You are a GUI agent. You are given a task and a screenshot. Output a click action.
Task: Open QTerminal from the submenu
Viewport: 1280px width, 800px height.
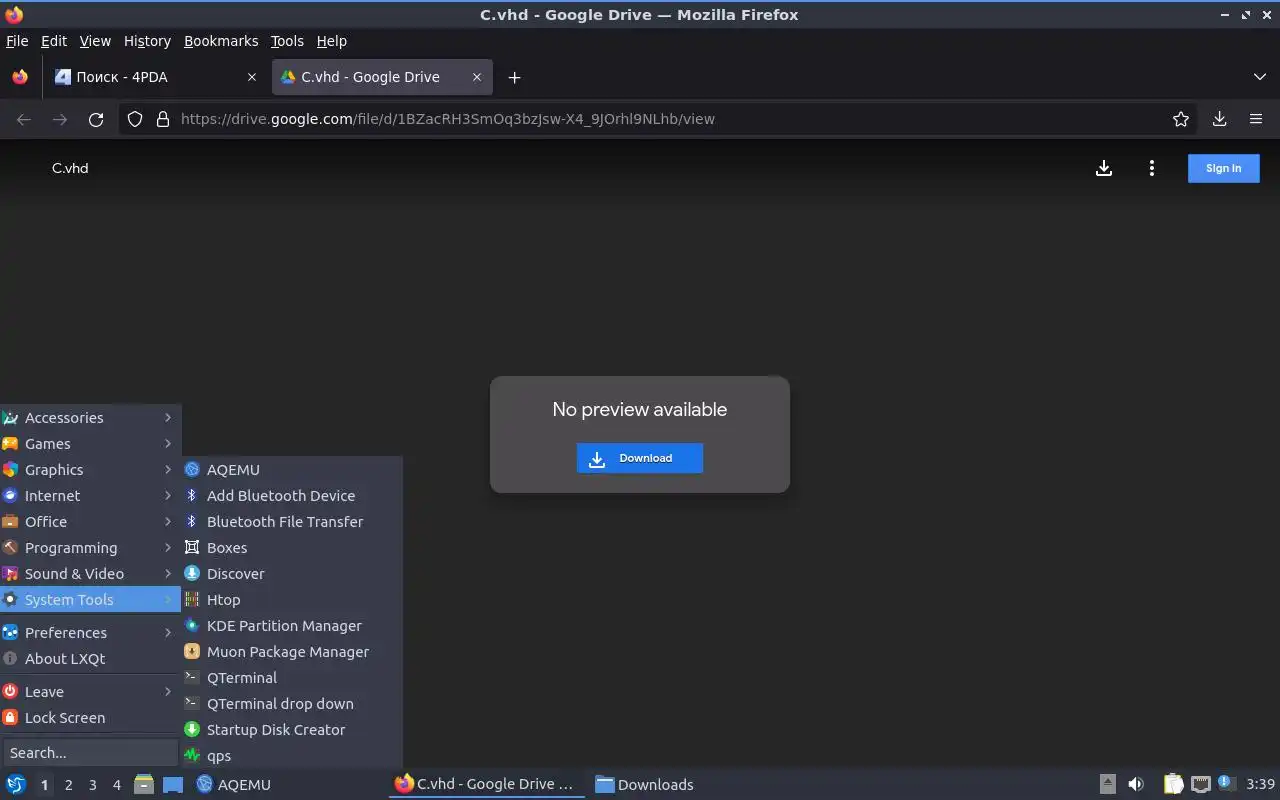pos(292,678)
